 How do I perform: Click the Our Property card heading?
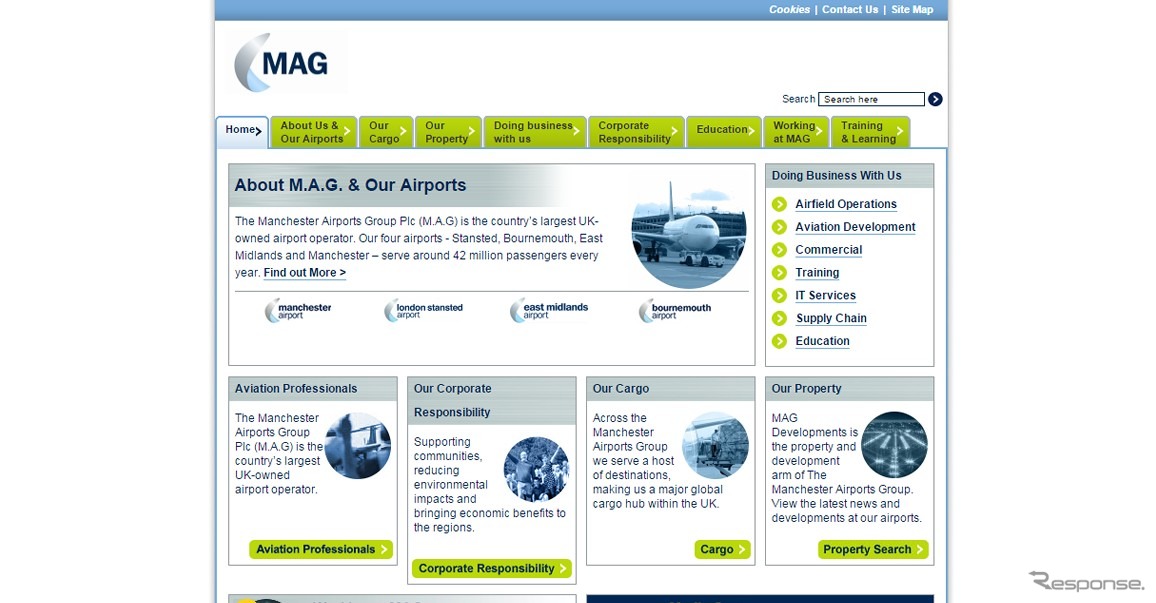coord(806,388)
